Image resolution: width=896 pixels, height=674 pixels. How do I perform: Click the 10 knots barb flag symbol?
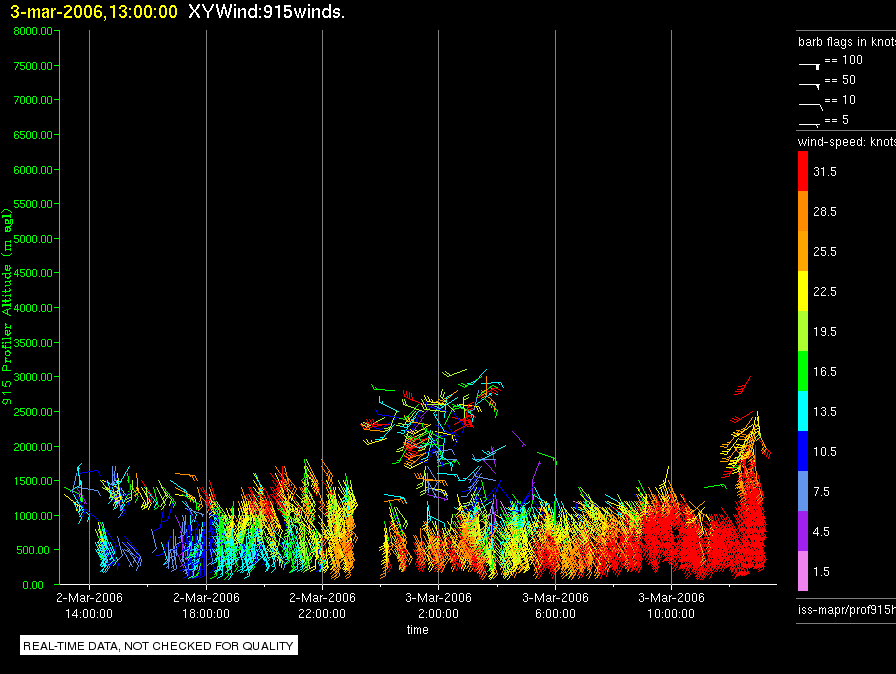tap(811, 106)
